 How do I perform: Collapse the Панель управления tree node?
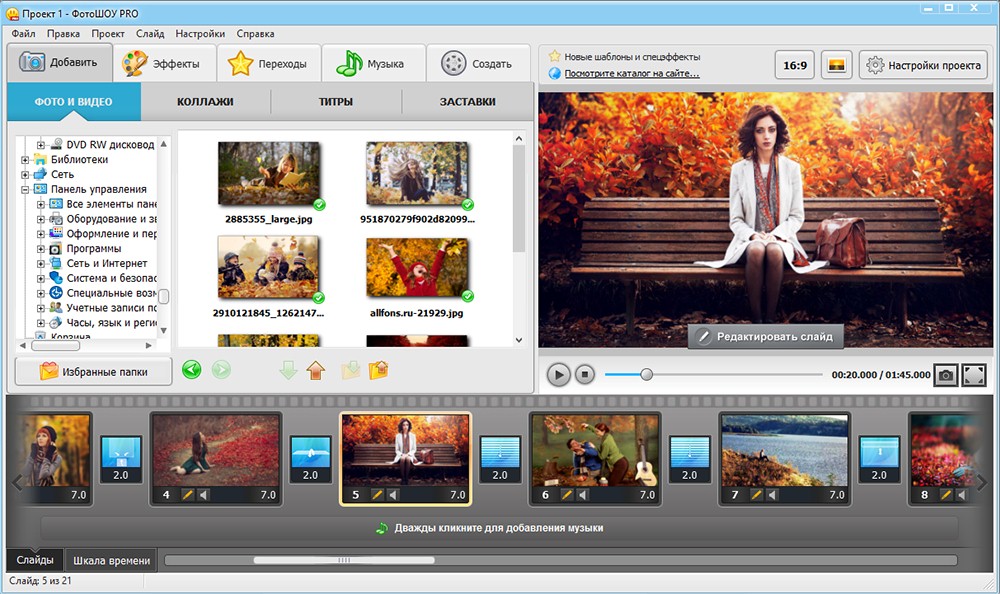26,189
